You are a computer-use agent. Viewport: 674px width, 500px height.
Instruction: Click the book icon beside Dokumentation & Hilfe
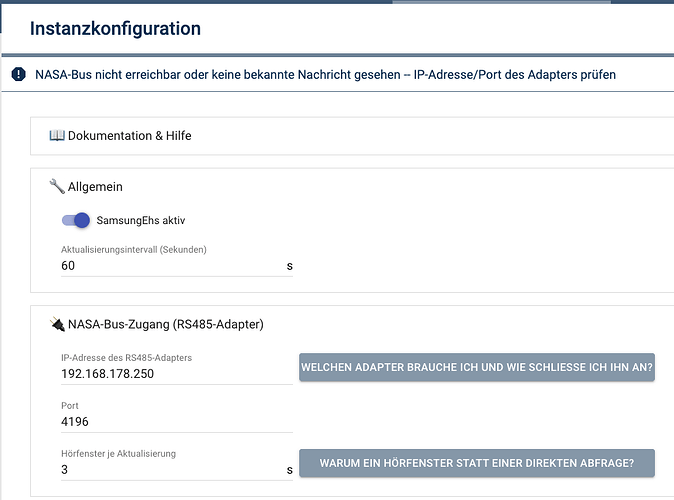click(57, 135)
